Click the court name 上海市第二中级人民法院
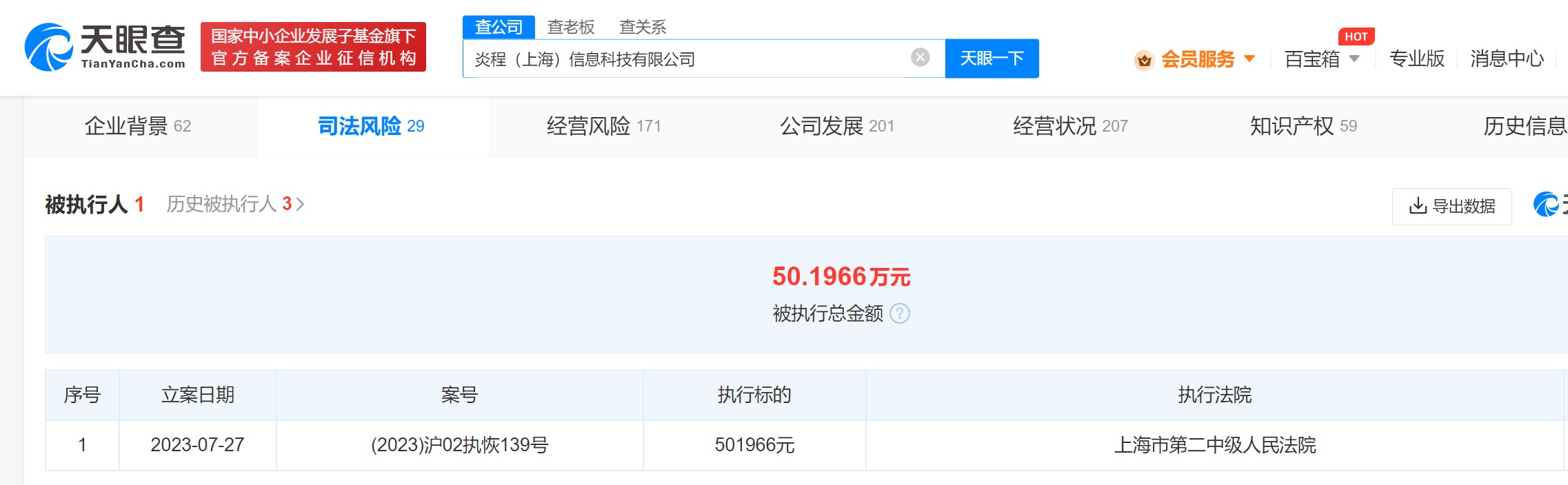 1215,445
